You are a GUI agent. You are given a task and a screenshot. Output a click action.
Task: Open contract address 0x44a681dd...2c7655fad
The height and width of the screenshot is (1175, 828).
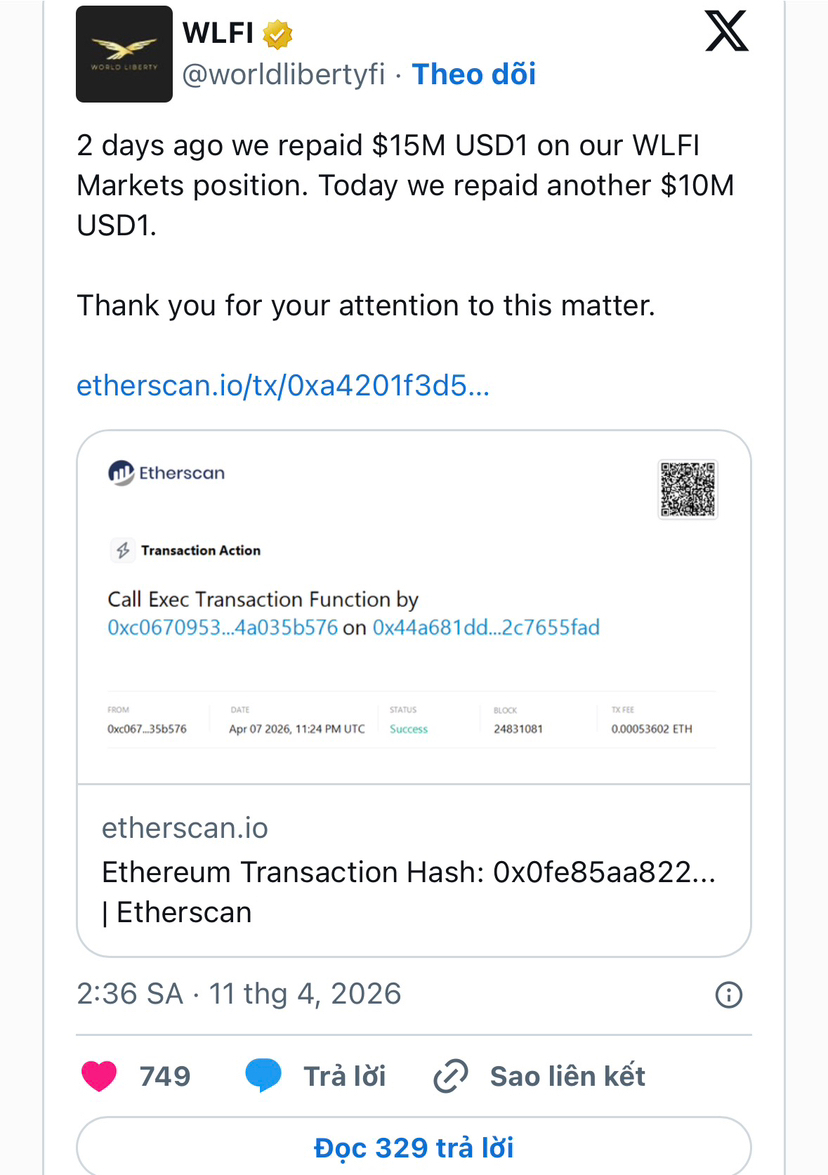tap(486, 628)
